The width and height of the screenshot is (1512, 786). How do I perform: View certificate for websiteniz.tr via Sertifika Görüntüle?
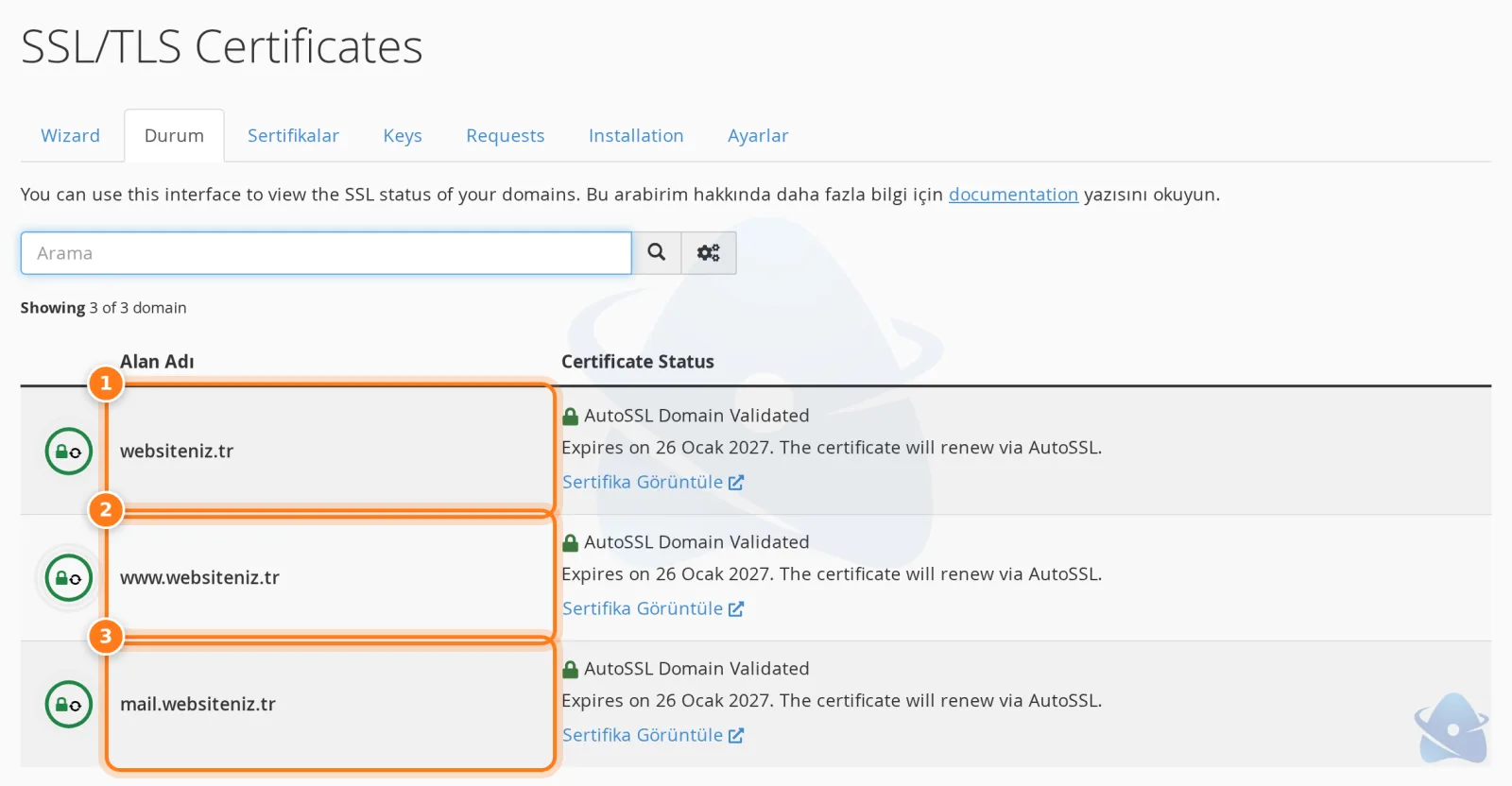click(x=653, y=482)
